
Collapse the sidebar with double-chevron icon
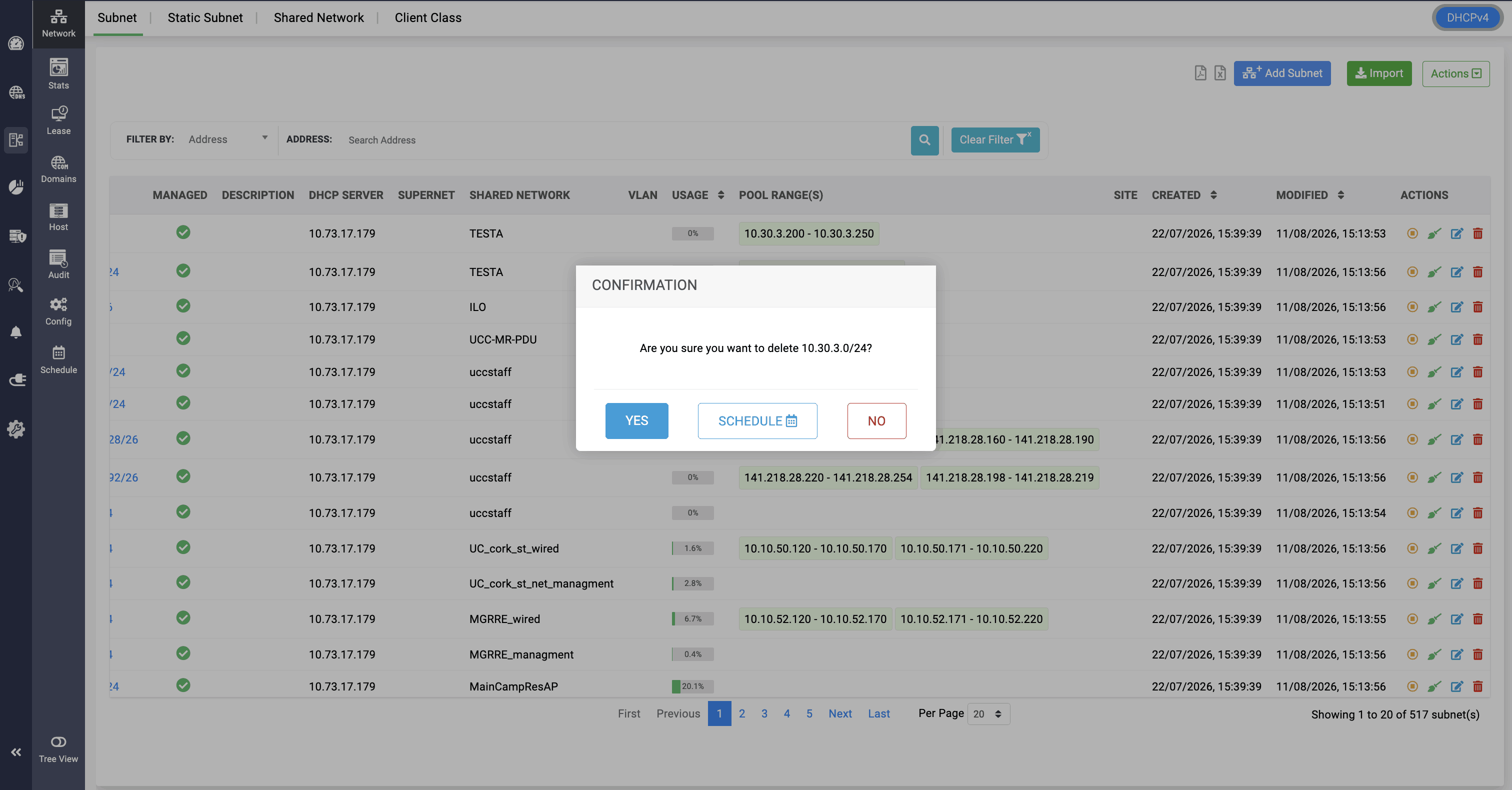(x=16, y=752)
